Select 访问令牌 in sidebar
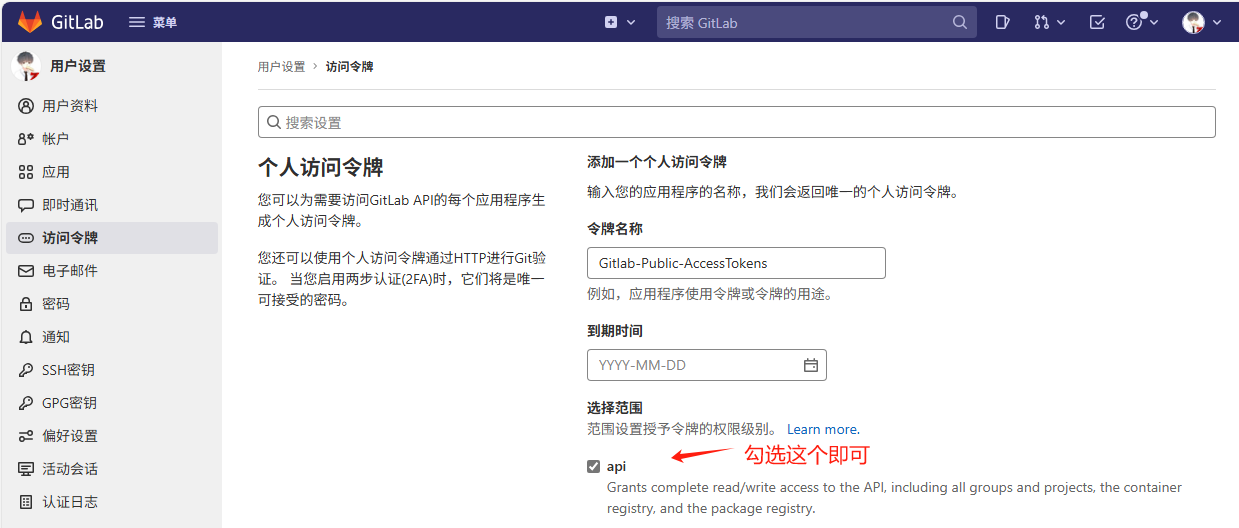 tap(112, 238)
